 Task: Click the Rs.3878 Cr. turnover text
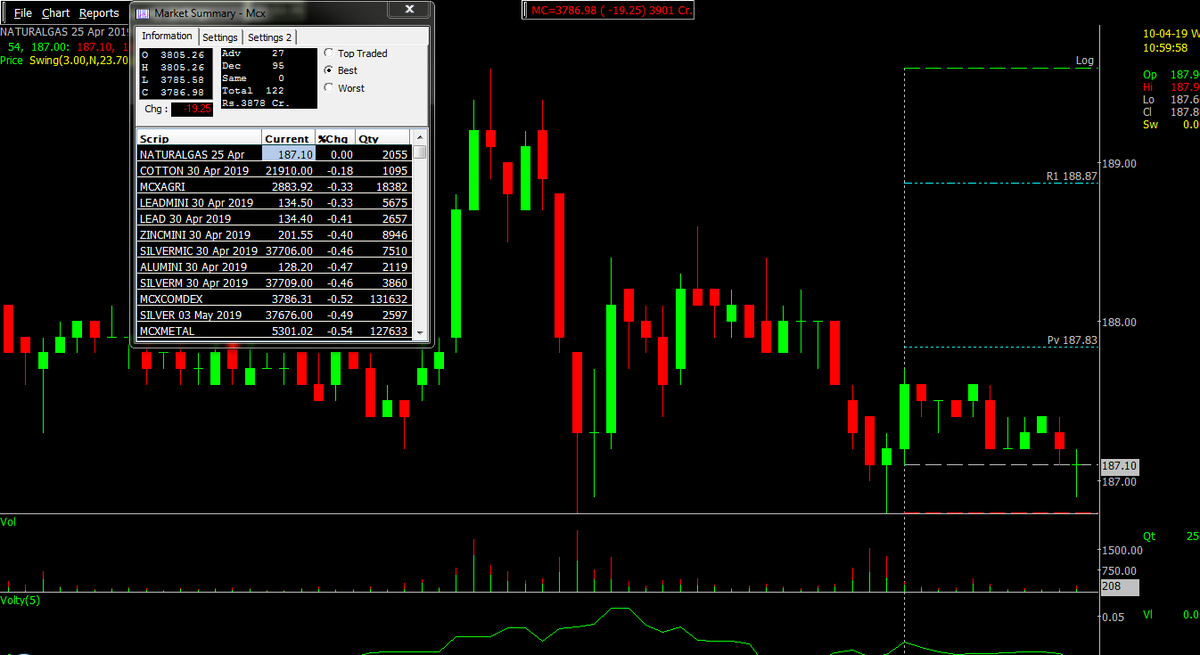pos(254,103)
